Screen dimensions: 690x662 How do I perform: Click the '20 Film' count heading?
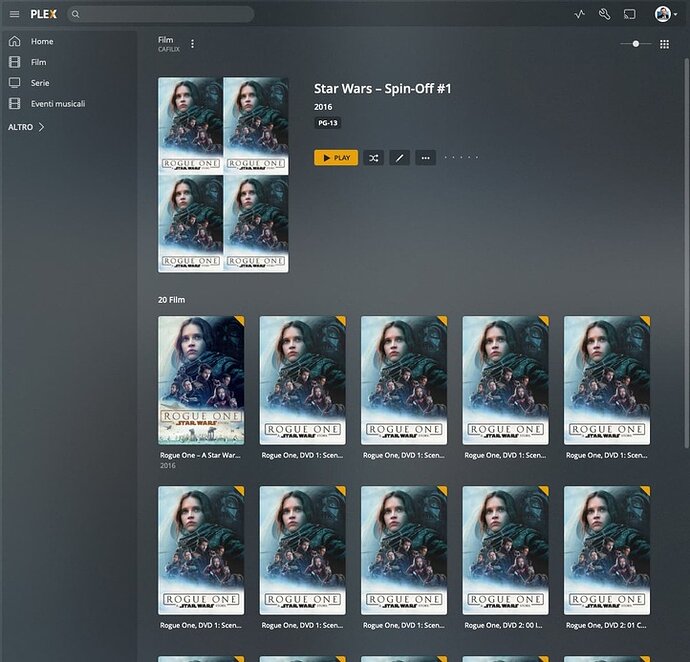point(172,300)
